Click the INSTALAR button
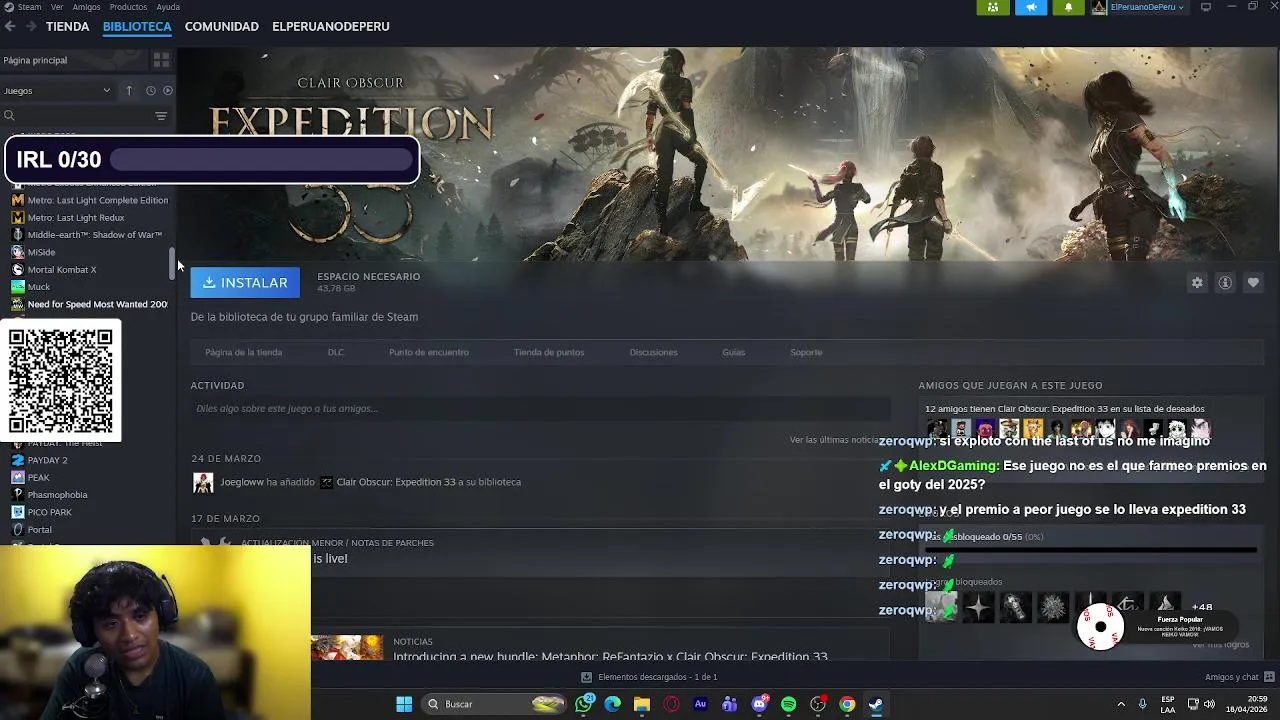The width and height of the screenshot is (1280, 720). (x=245, y=283)
